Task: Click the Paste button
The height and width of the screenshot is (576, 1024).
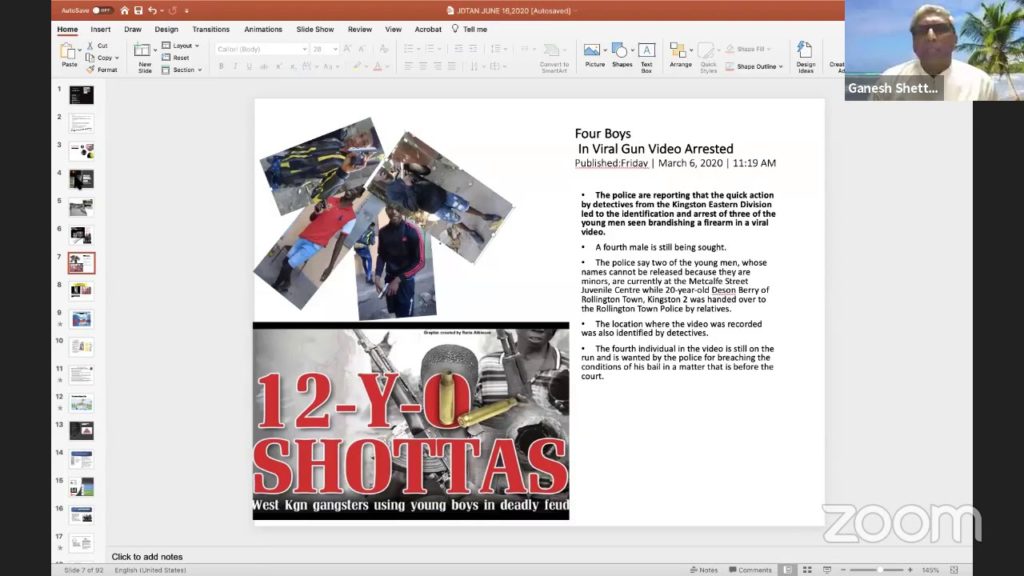Action: [69, 54]
